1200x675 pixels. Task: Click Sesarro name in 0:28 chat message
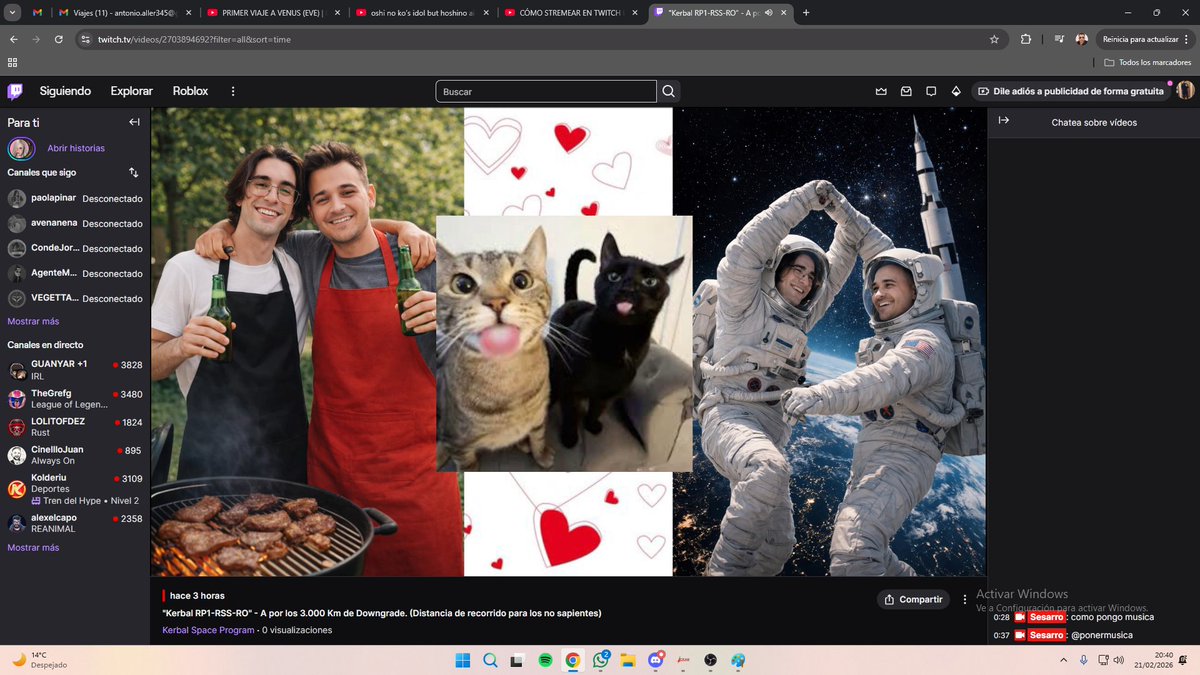tap(1046, 617)
